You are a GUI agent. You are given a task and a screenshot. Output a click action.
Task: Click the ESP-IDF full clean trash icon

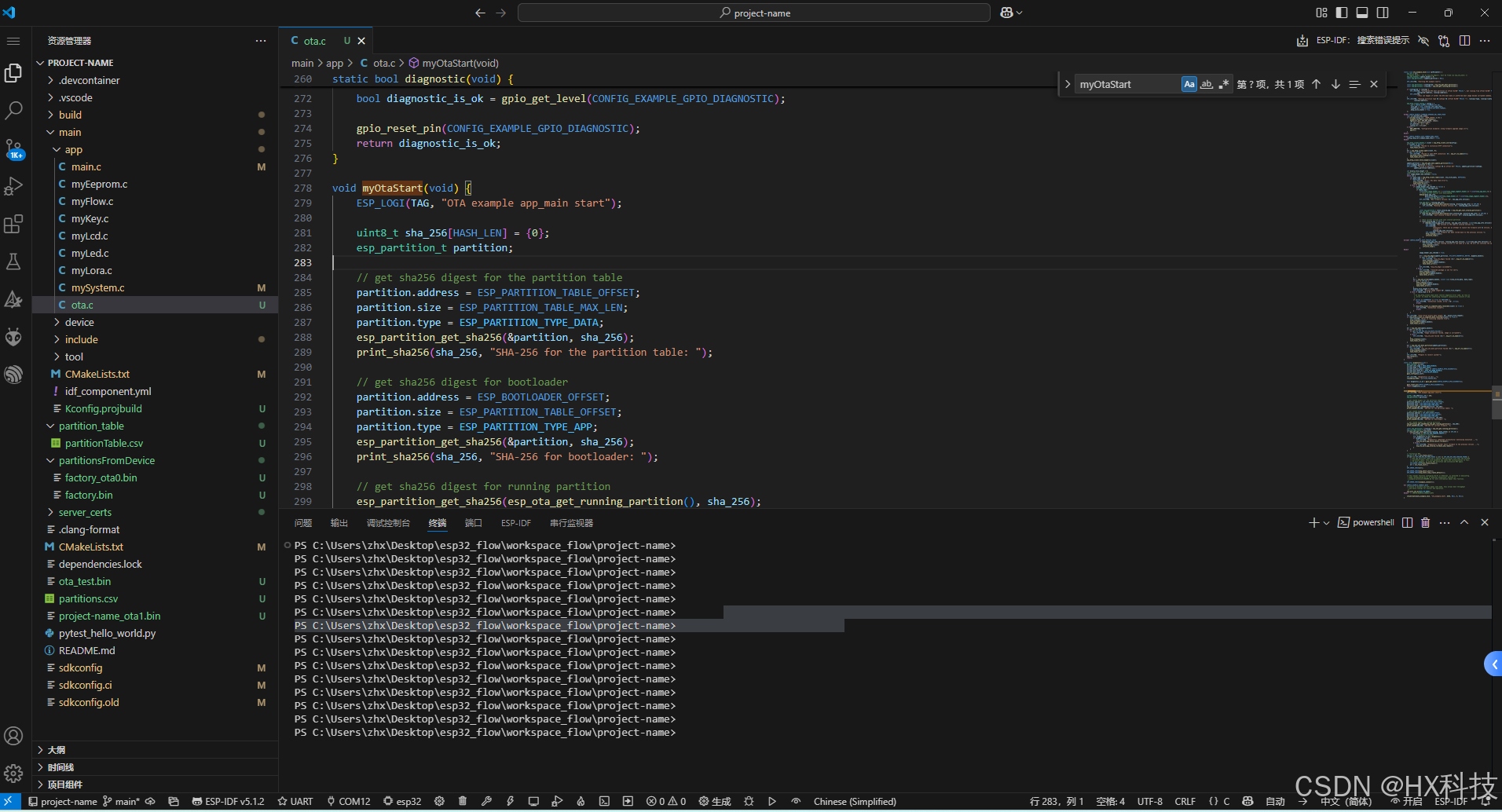click(x=463, y=801)
